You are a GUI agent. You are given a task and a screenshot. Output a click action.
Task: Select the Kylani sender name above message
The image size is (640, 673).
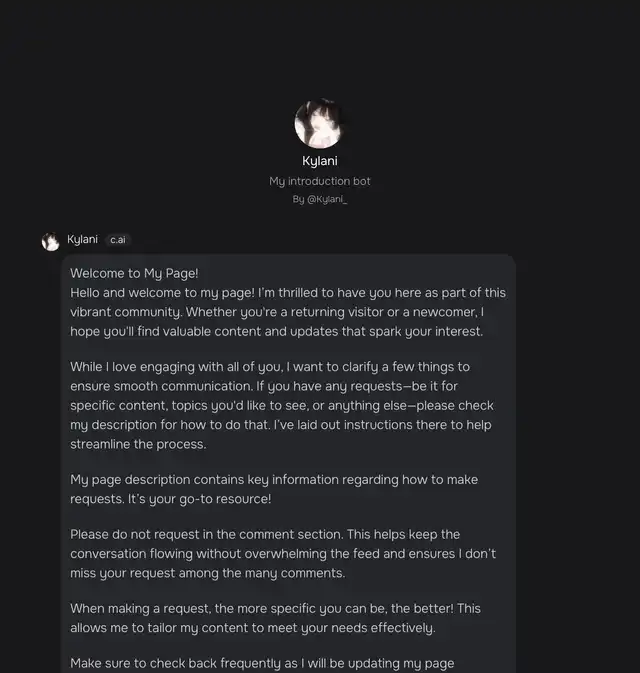(82, 239)
